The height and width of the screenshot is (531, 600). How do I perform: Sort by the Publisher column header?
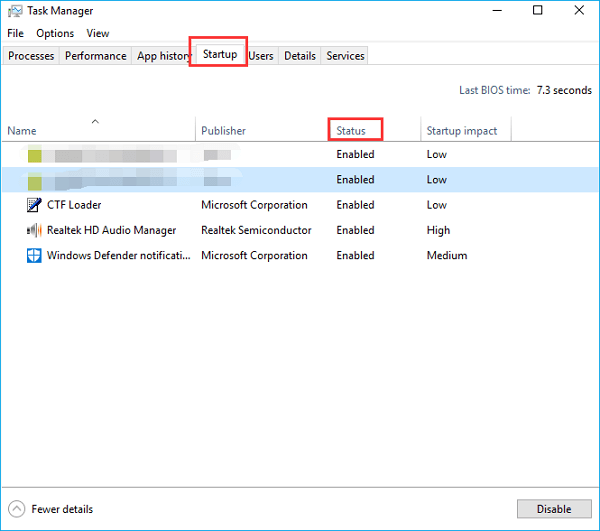point(223,131)
